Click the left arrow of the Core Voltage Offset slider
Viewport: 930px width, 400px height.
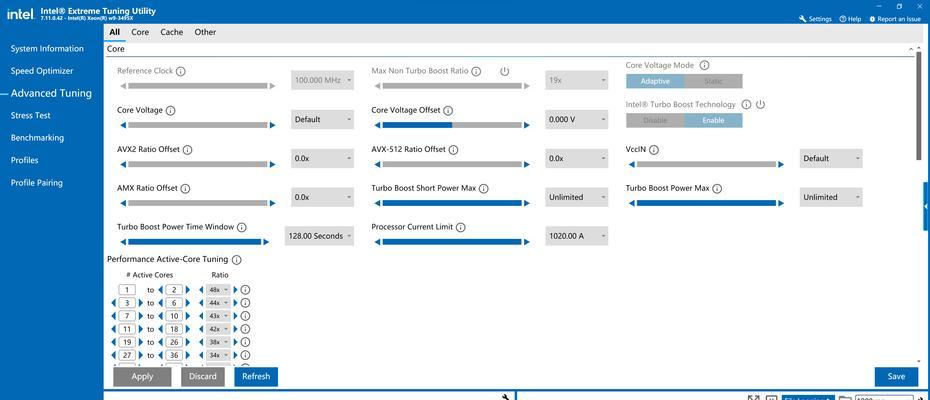click(378, 125)
